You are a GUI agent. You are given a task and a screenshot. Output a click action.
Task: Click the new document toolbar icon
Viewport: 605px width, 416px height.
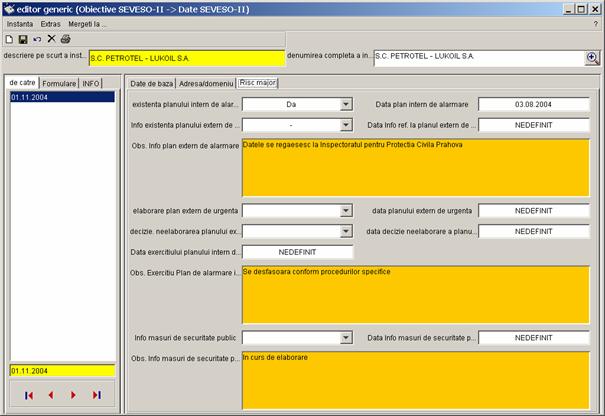click(x=9, y=38)
